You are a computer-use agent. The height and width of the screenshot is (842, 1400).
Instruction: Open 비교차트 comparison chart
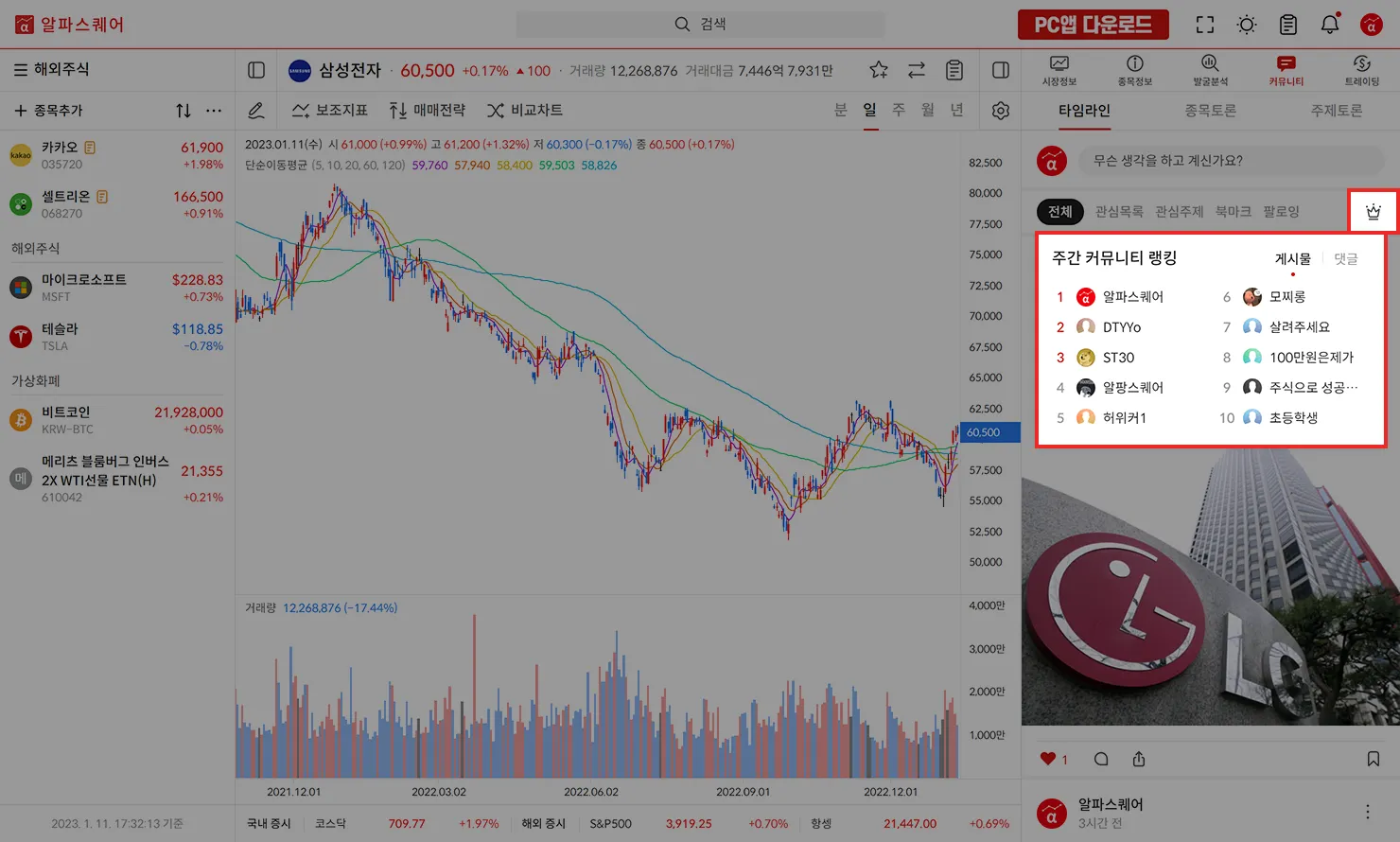click(x=525, y=111)
